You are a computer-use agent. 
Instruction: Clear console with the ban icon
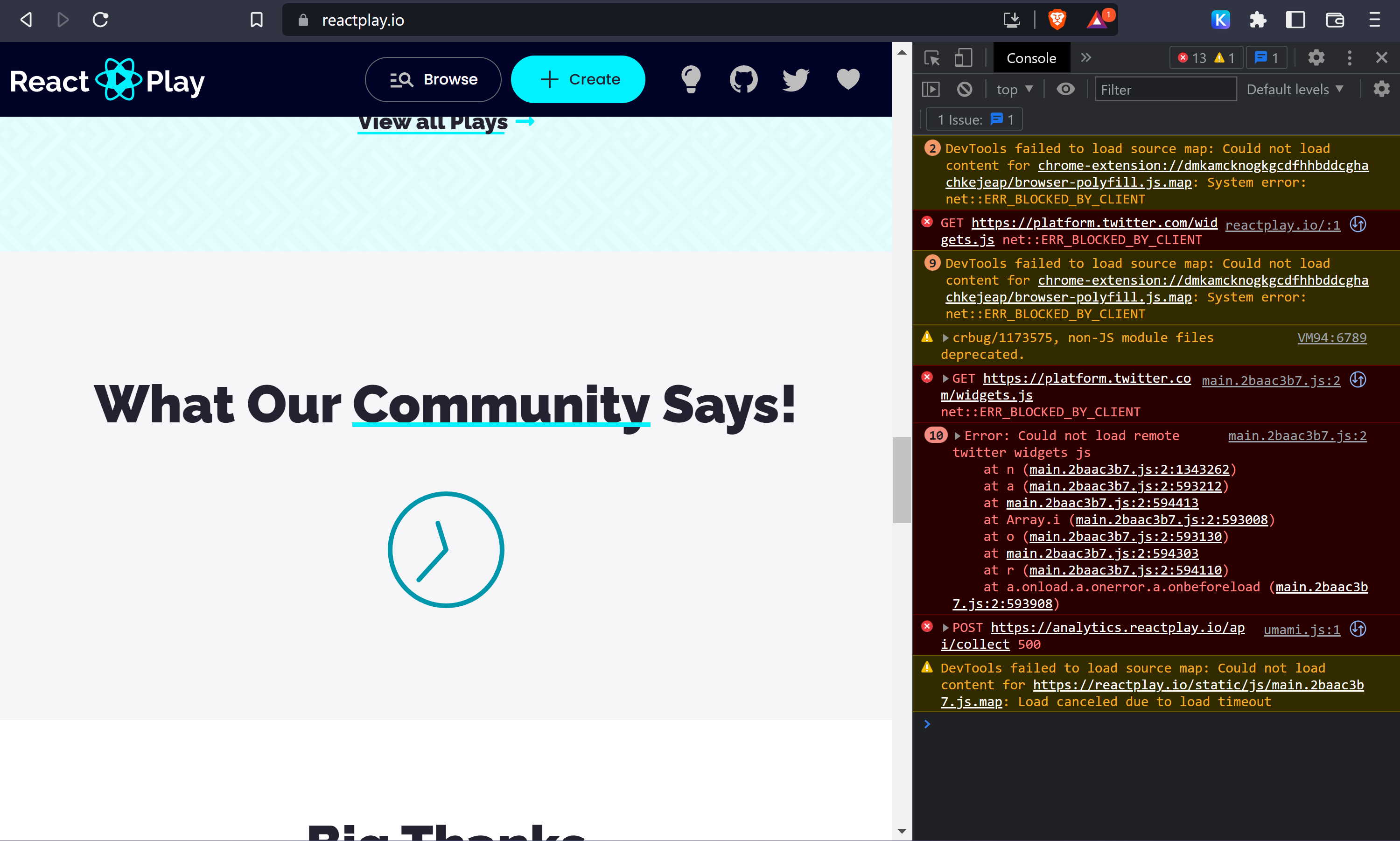964,90
